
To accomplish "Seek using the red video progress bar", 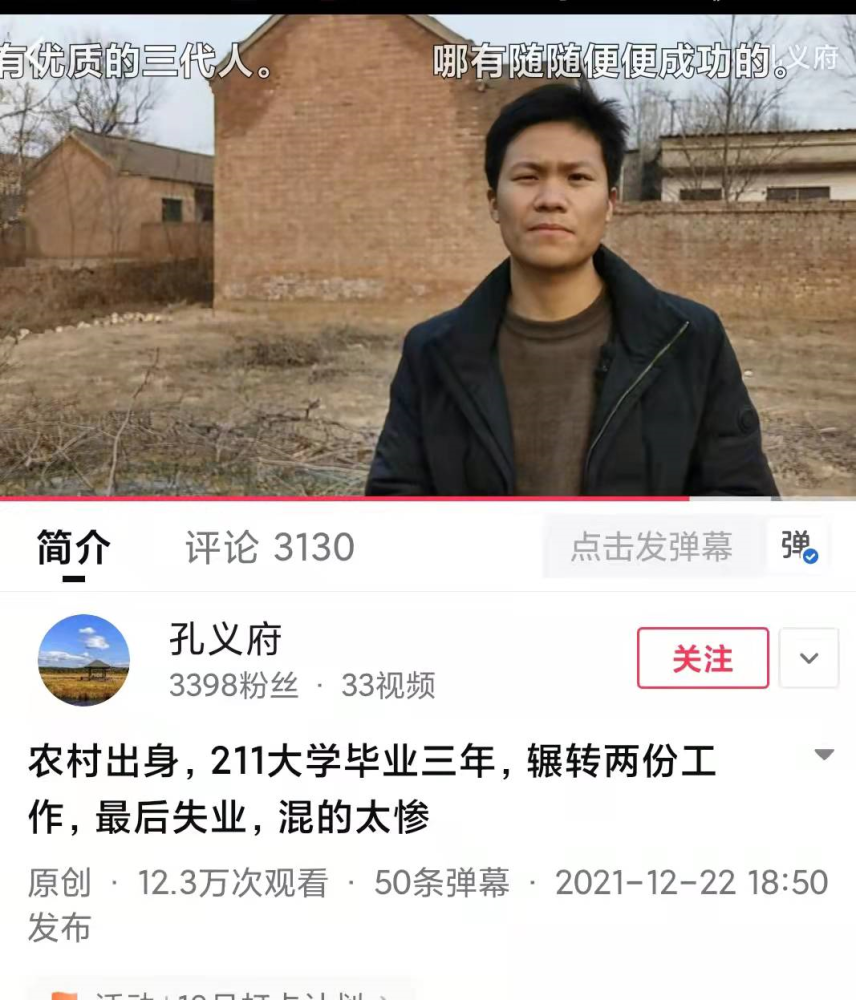I will (x=428, y=498).
